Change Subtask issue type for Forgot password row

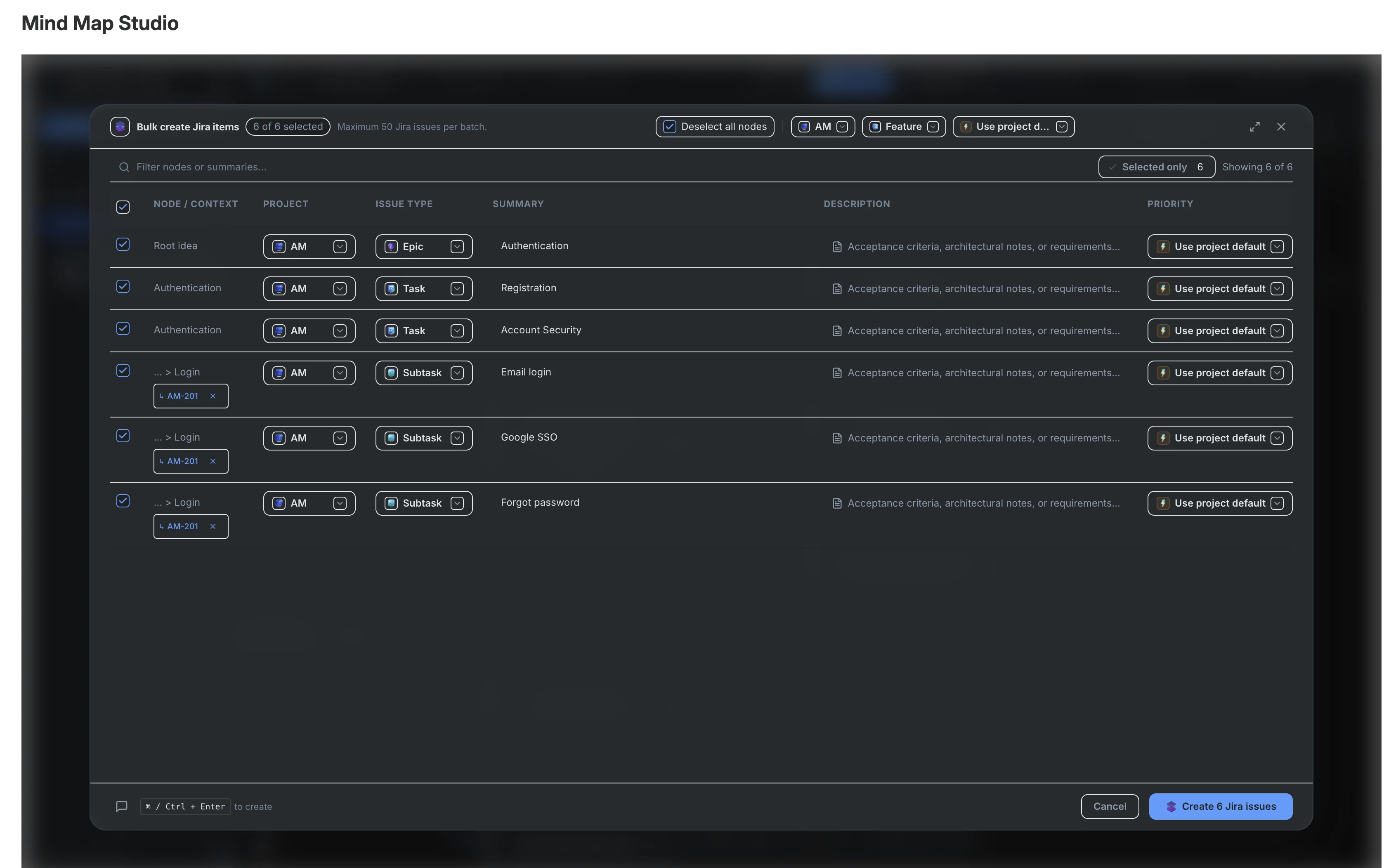424,503
